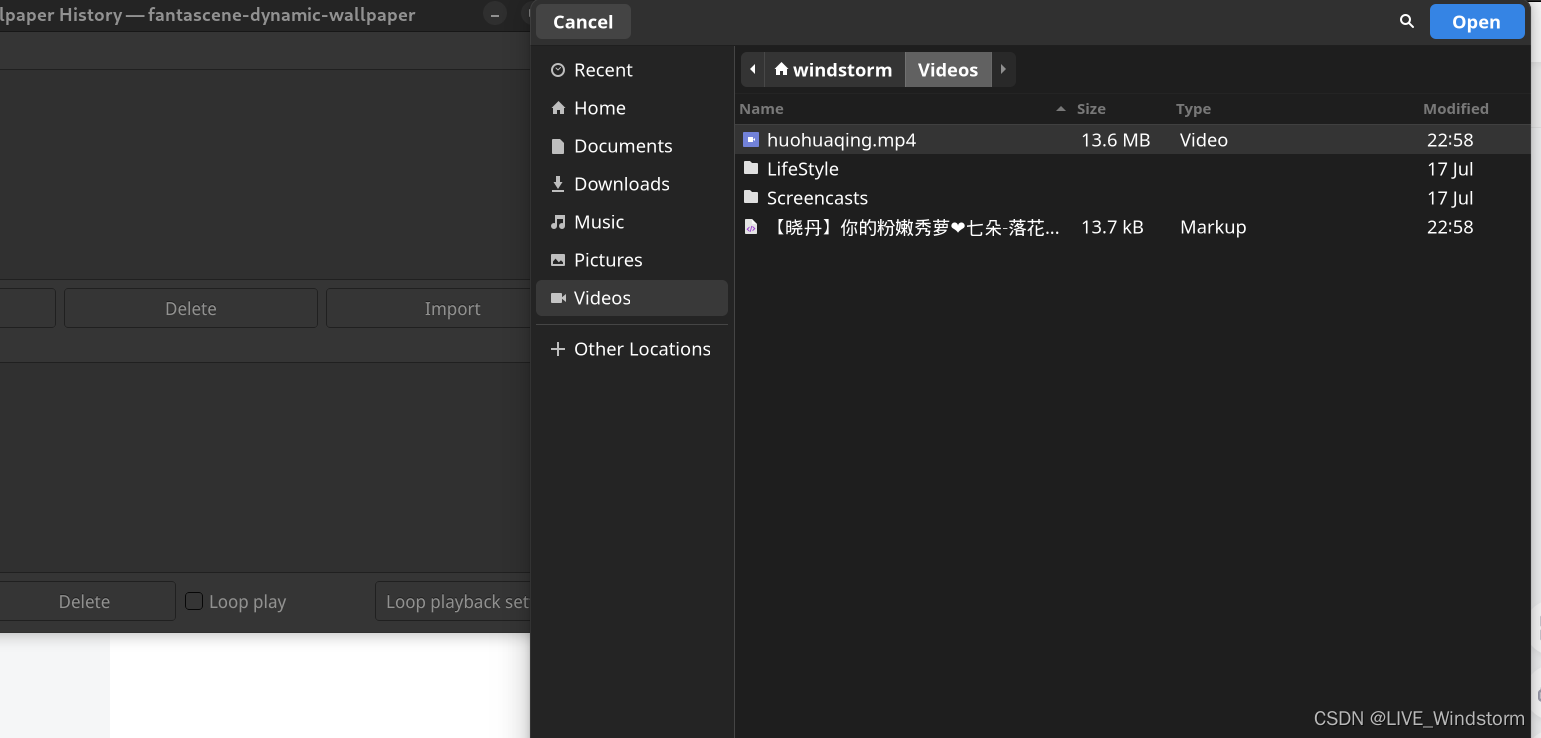The height and width of the screenshot is (738, 1541).
Task: Click Other Locations with the plus icon
Action: (x=641, y=348)
